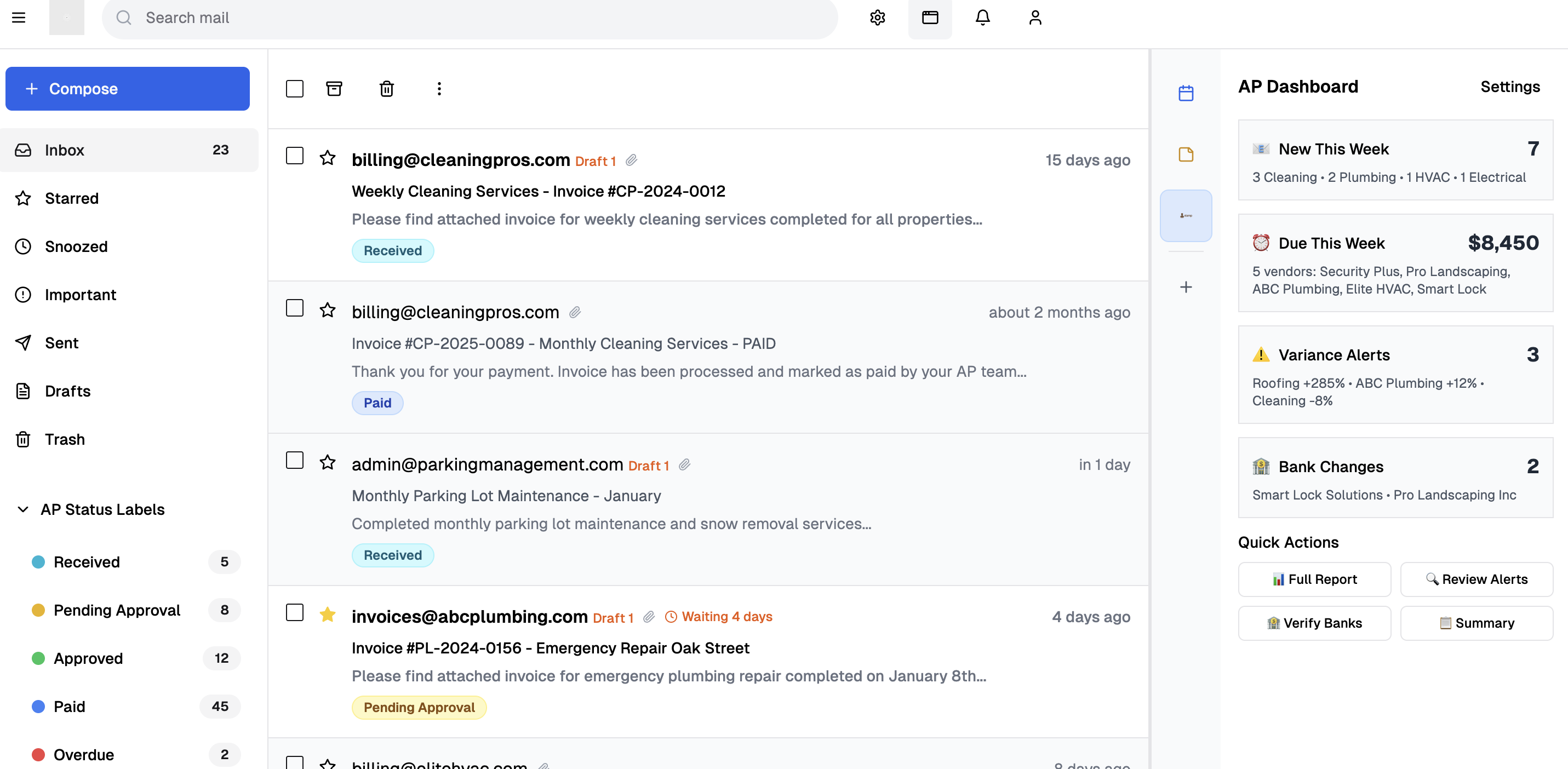This screenshot has width=1568, height=769.
Task: Select the invoices@abcplumbing.com email checkbox
Action: 295,613
